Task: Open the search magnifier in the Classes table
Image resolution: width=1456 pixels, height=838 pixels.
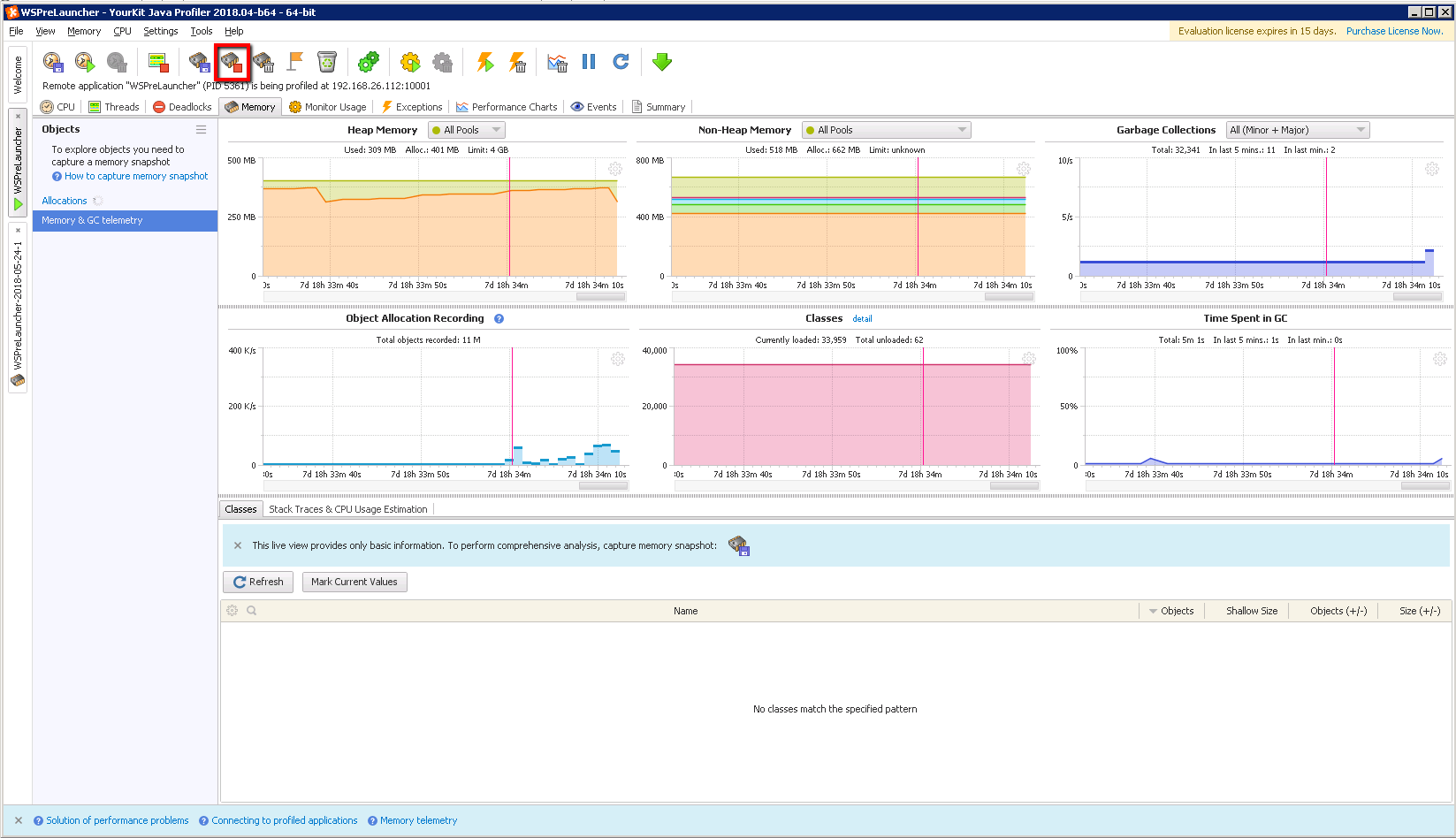Action: (x=251, y=610)
